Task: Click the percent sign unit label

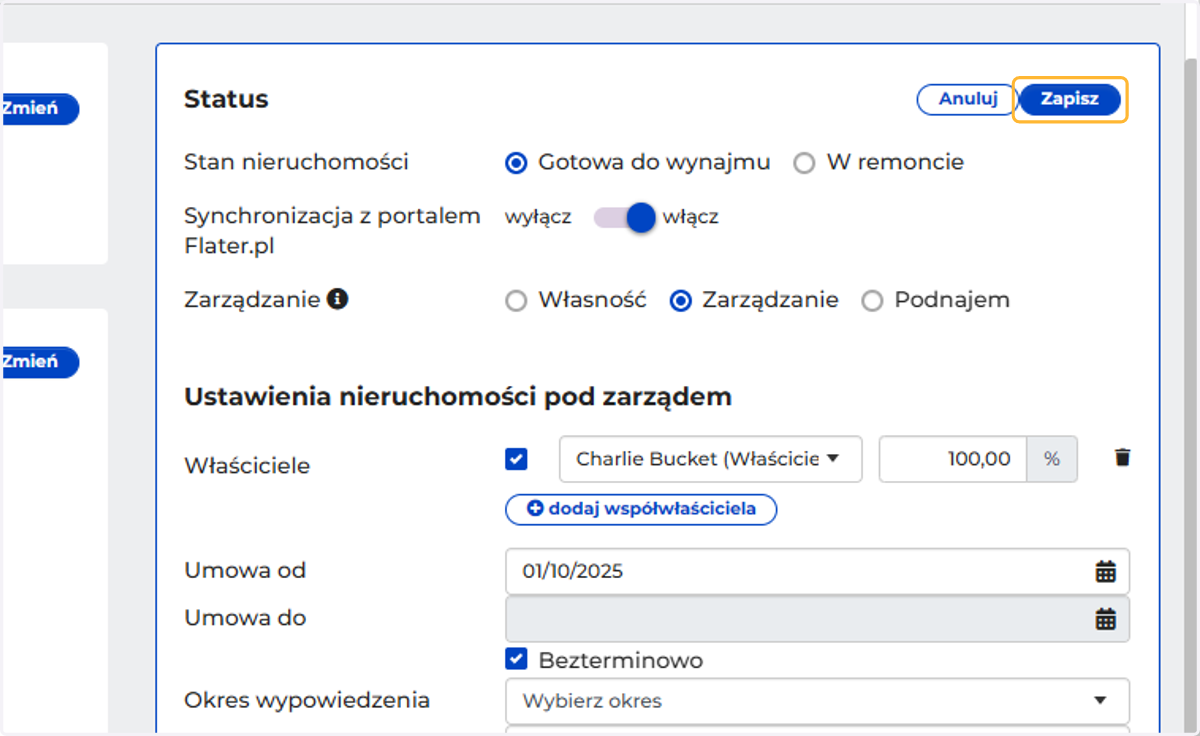Action: [x=1052, y=459]
